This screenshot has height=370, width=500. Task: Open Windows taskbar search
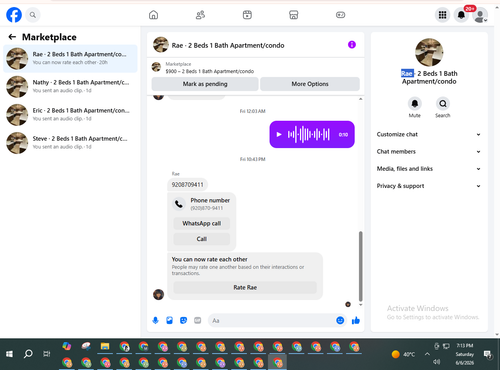(x=28, y=354)
